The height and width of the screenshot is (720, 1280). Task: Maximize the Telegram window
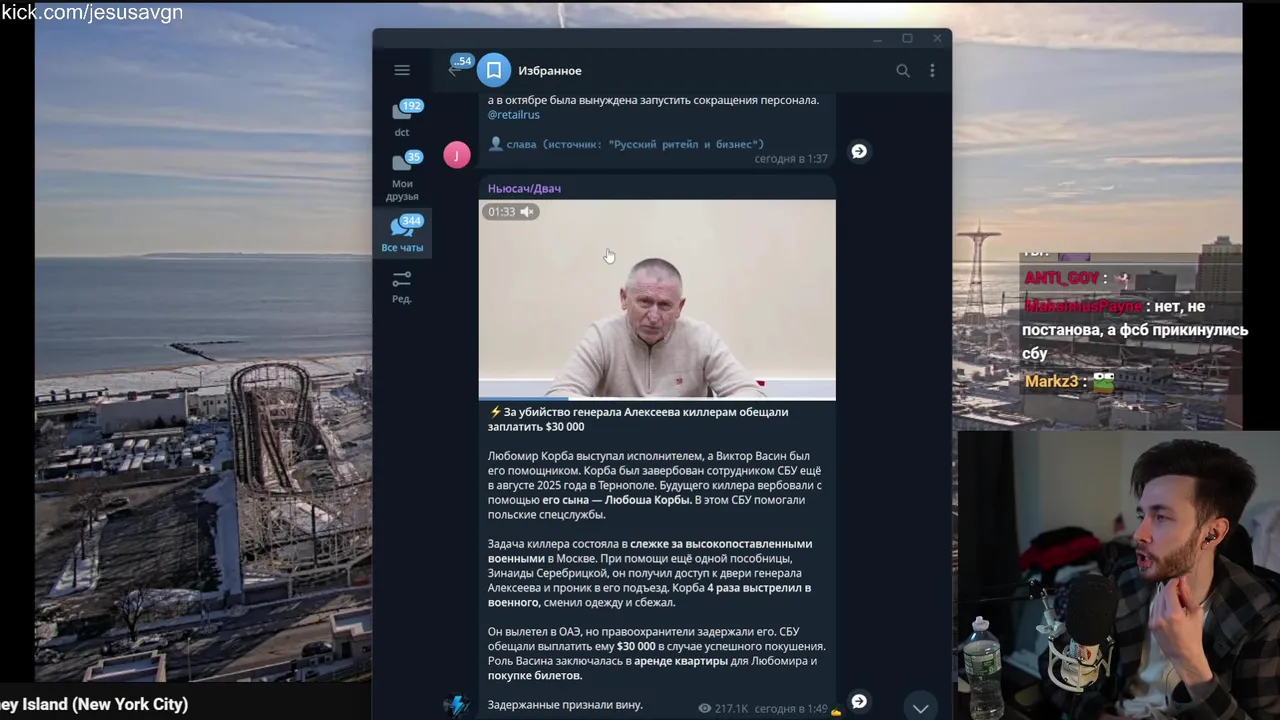click(x=907, y=39)
